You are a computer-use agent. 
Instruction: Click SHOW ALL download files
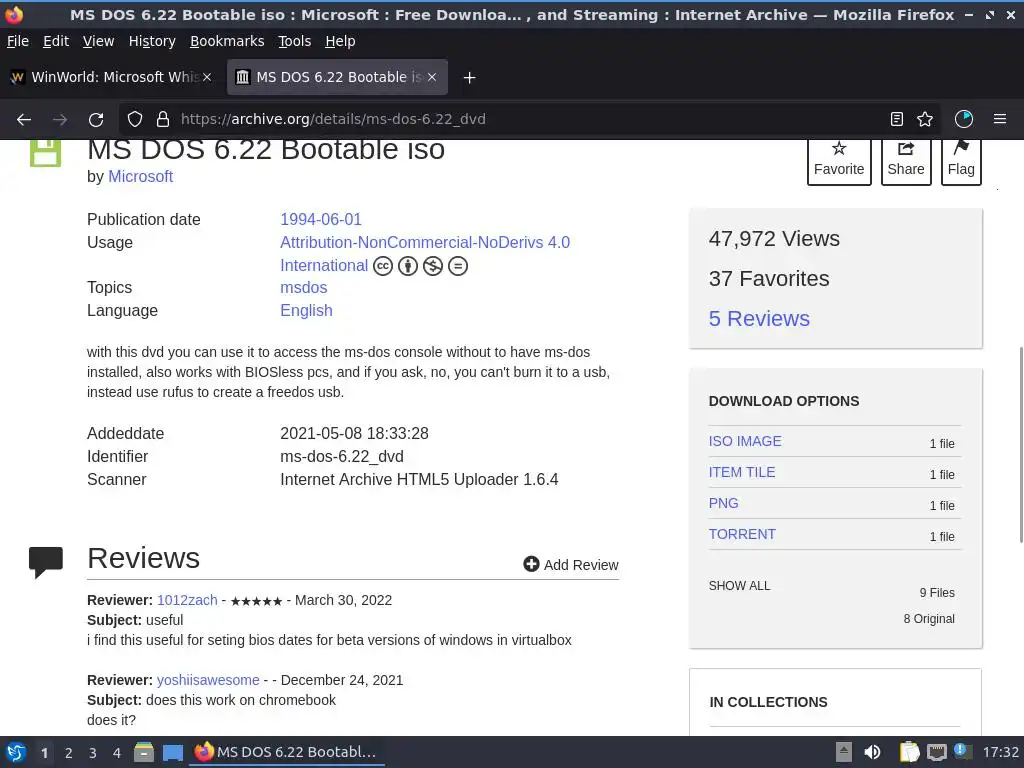coord(739,586)
